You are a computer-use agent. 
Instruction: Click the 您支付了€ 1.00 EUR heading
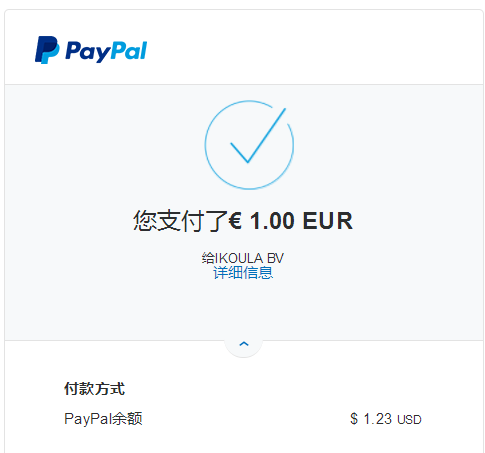pos(243,221)
